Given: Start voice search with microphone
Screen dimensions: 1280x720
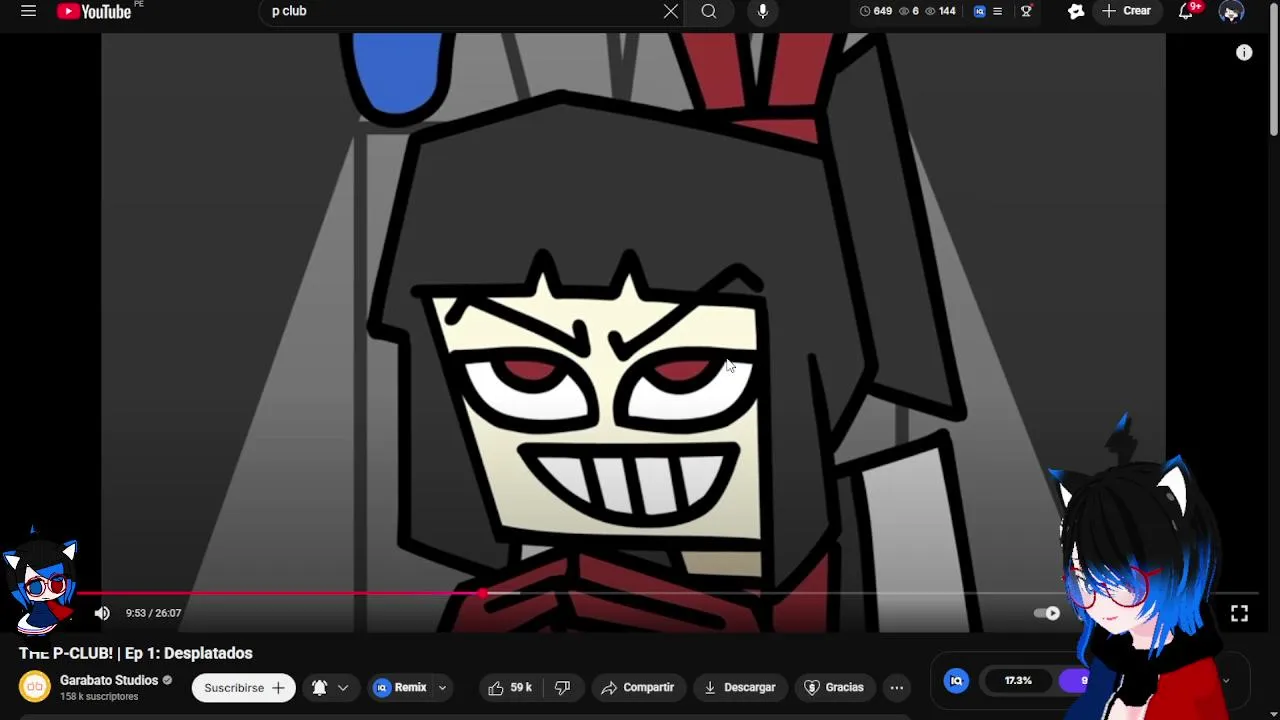Looking at the screenshot, I should 762,11.
